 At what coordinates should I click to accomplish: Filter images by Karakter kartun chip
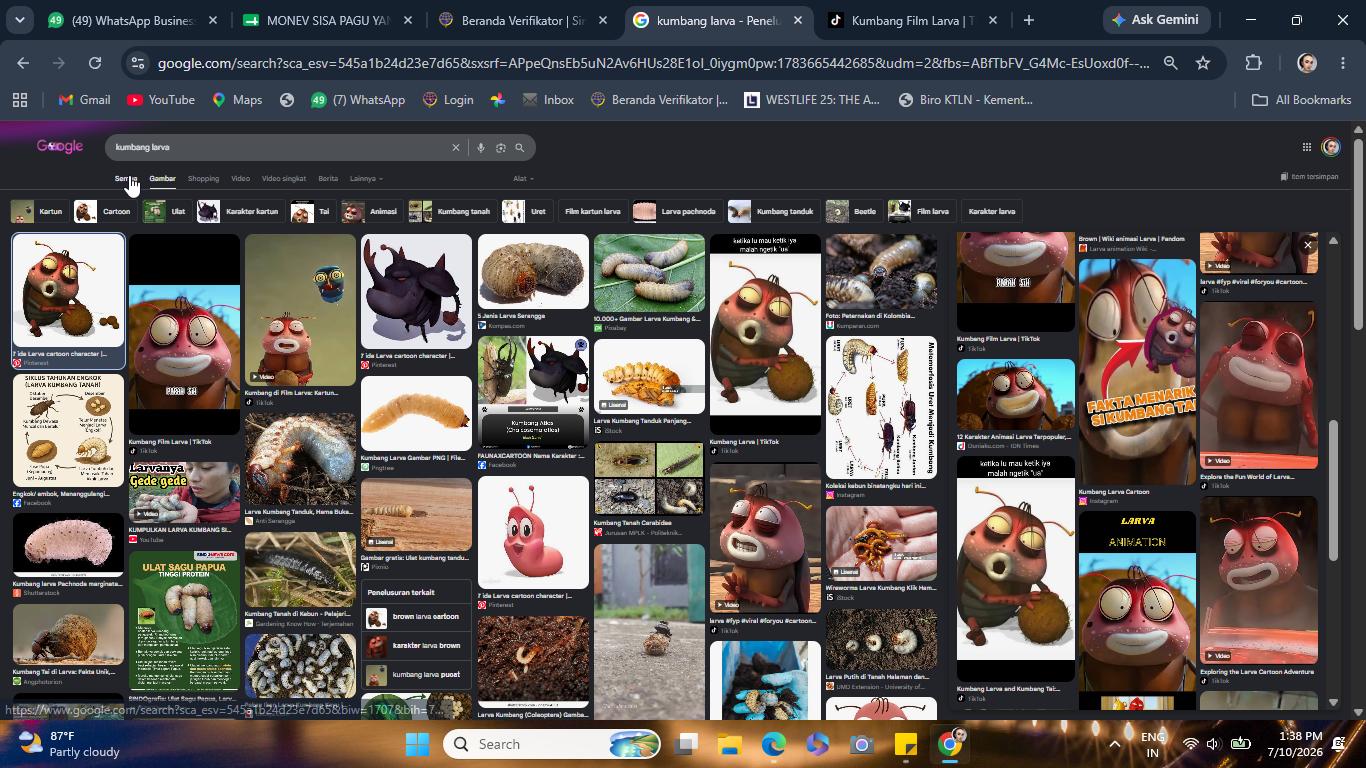(x=238, y=211)
